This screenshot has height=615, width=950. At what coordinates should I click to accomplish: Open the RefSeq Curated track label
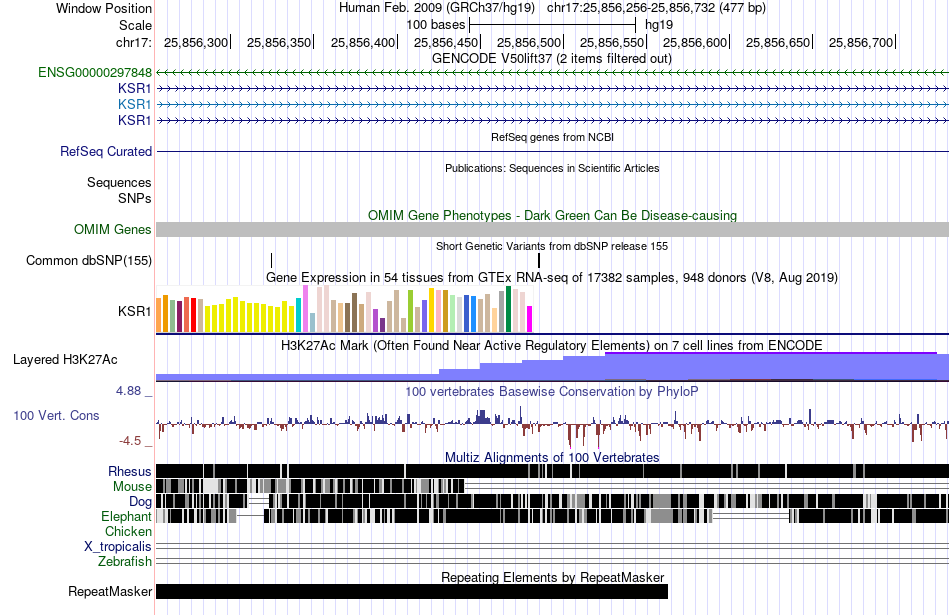105,151
